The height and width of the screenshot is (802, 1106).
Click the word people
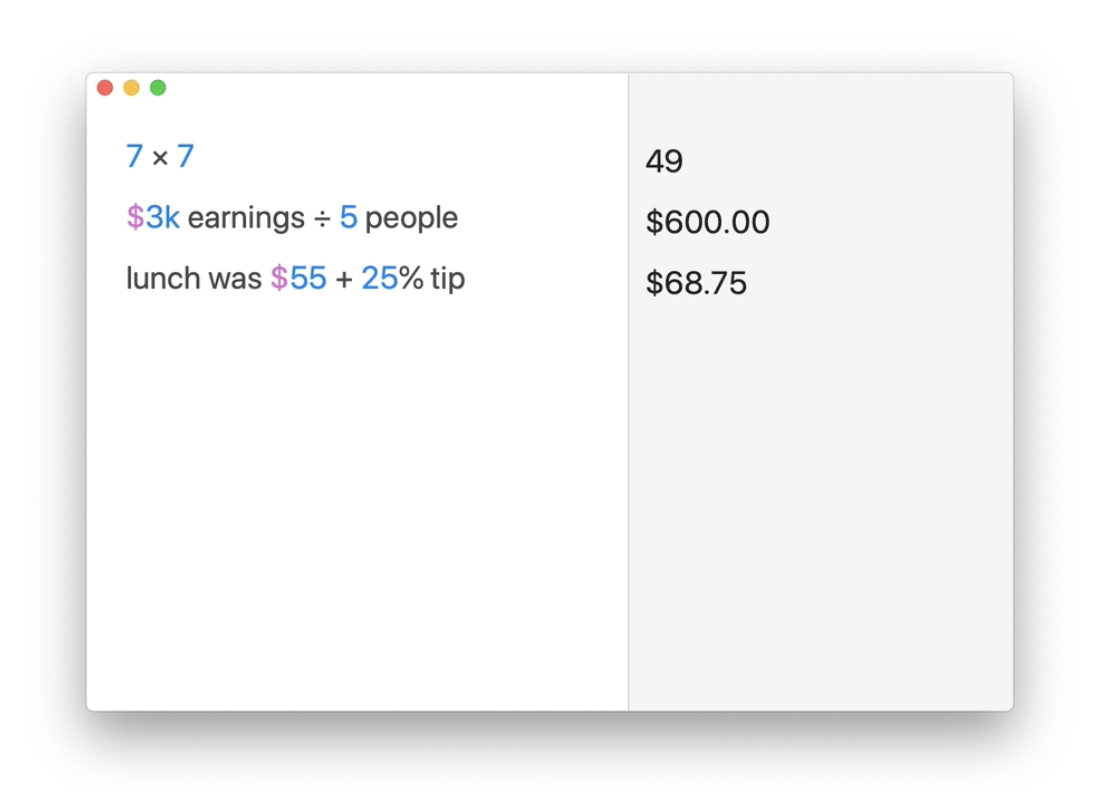click(x=411, y=218)
